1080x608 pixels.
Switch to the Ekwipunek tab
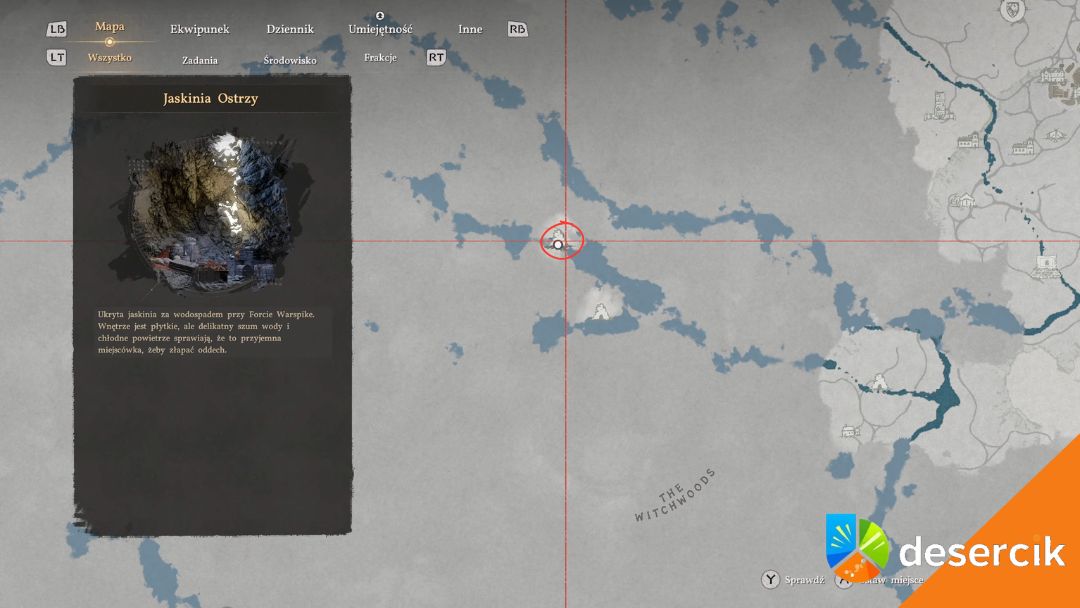click(x=199, y=29)
